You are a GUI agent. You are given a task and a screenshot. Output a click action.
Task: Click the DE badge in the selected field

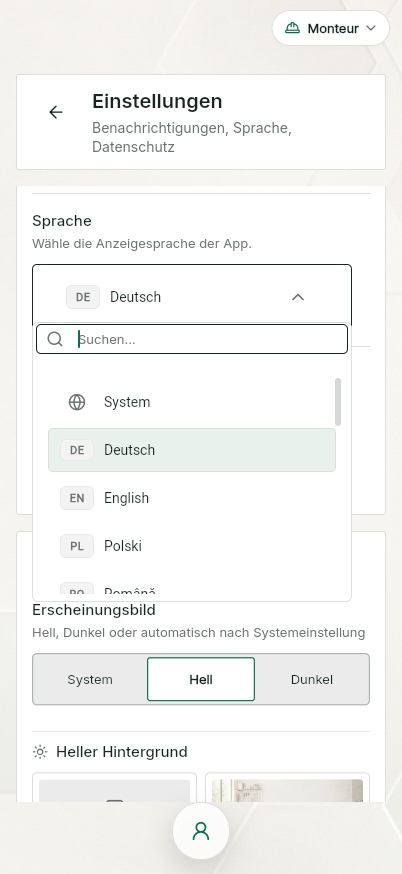83,297
